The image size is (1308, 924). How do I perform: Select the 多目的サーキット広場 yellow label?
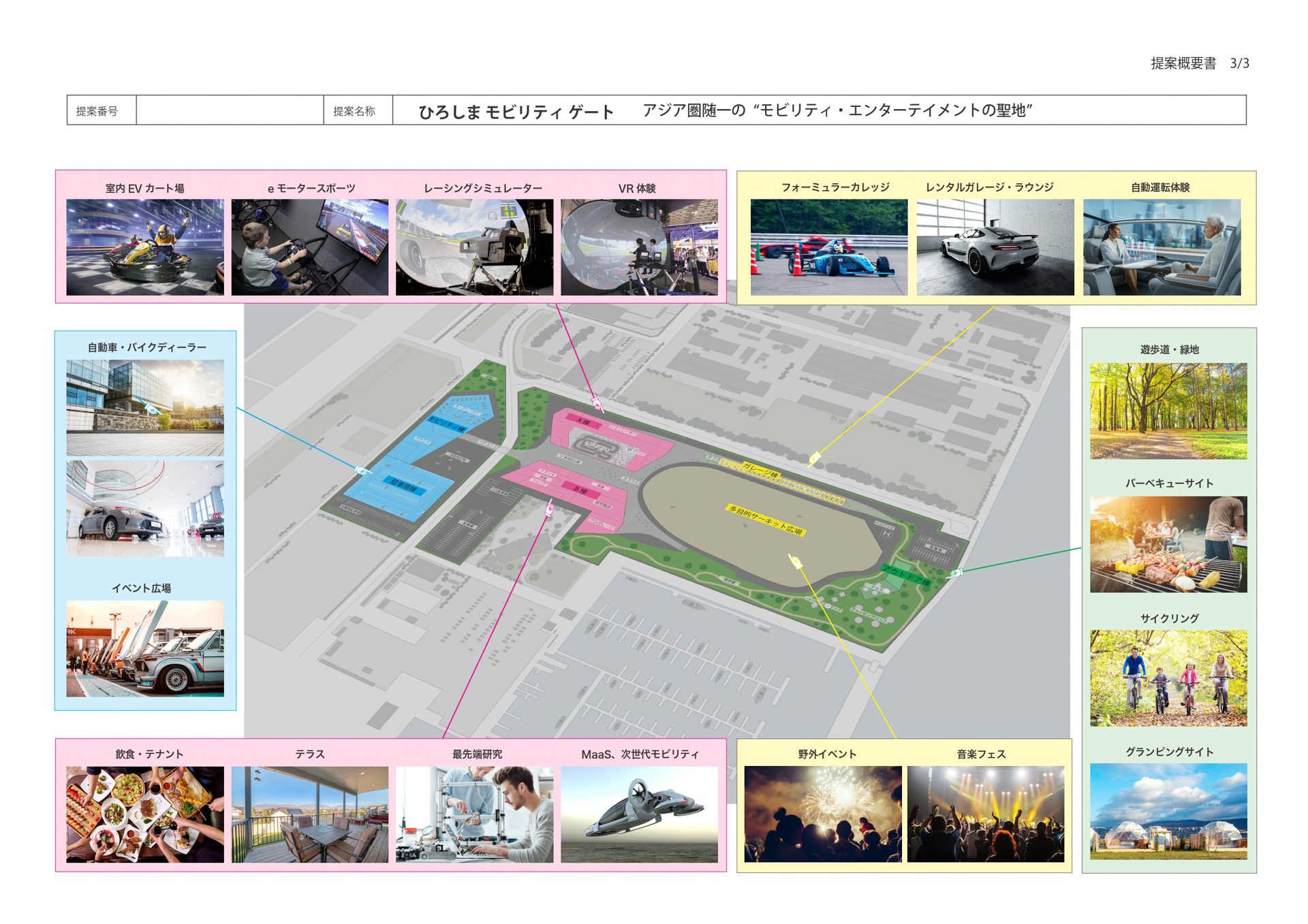tap(766, 520)
